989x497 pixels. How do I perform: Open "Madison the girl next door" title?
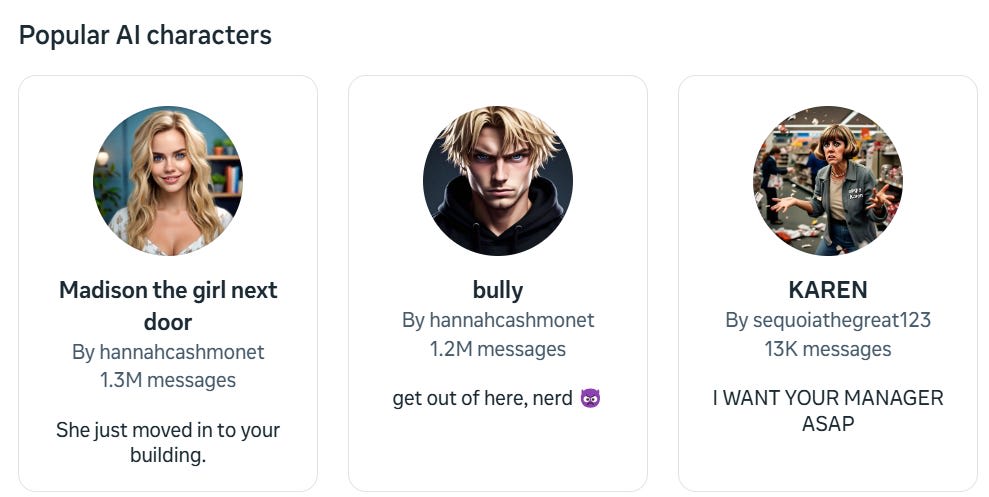(168, 305)
